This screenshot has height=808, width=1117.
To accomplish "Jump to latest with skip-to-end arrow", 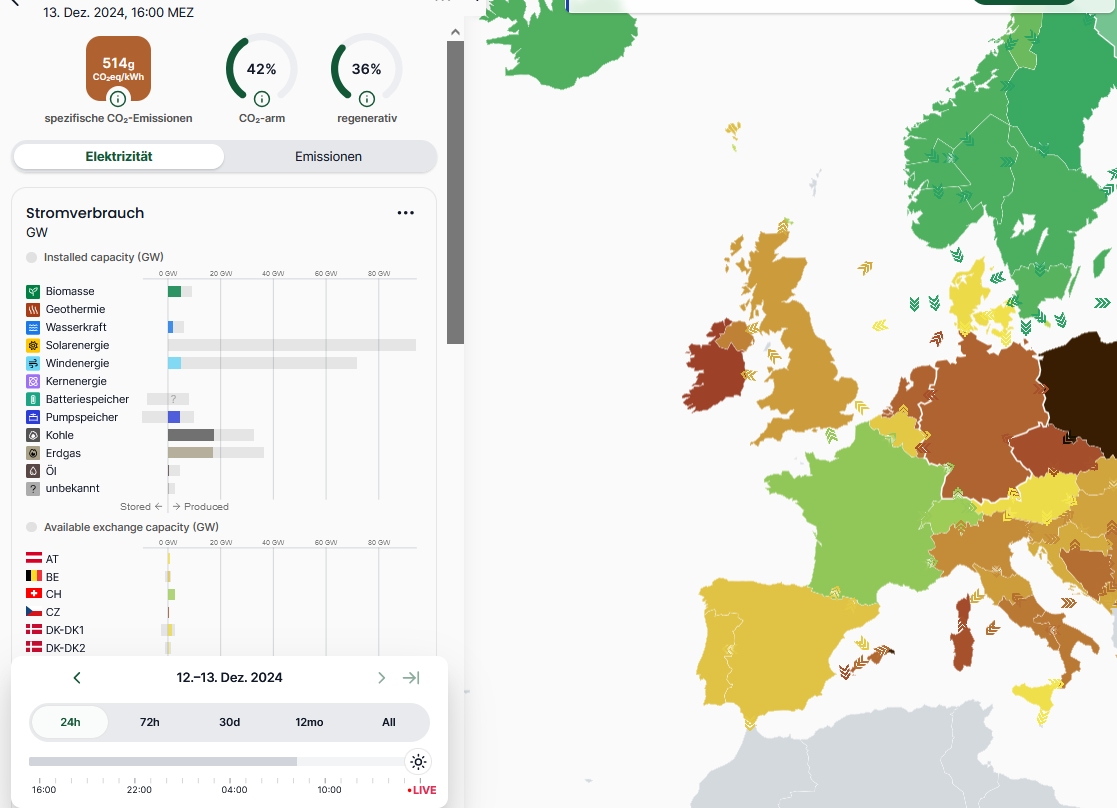I will pyautogui.click(x=411, y=678).
